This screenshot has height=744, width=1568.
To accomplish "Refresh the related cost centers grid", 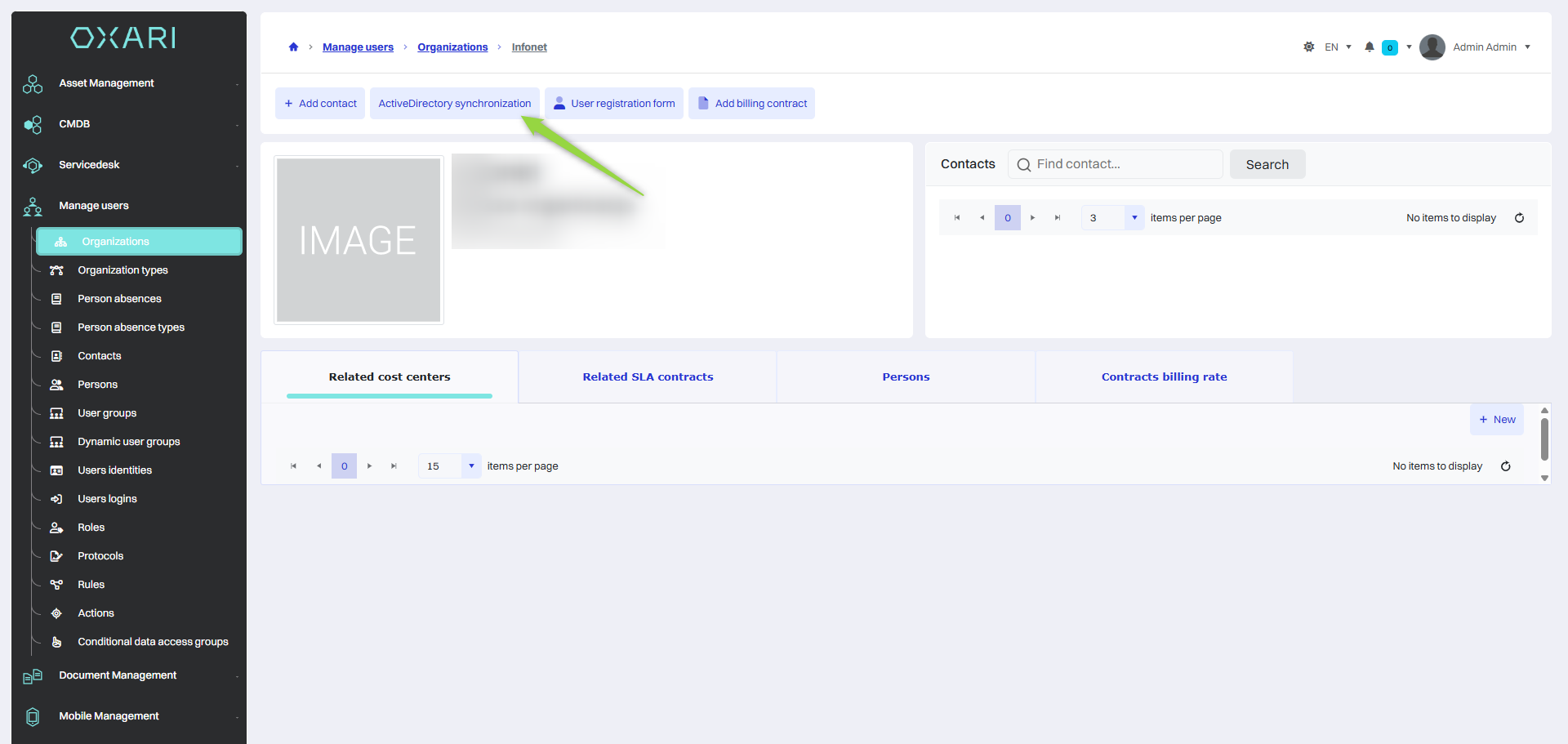I will click(1505, 466).
